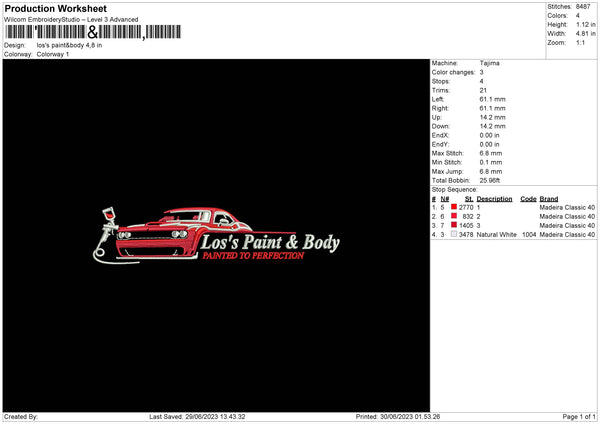Image resolution: width=600 pixels, height=424 pixels.
Task: Click the Total Bobbin value 25.96ft
Action: (490, 180)
